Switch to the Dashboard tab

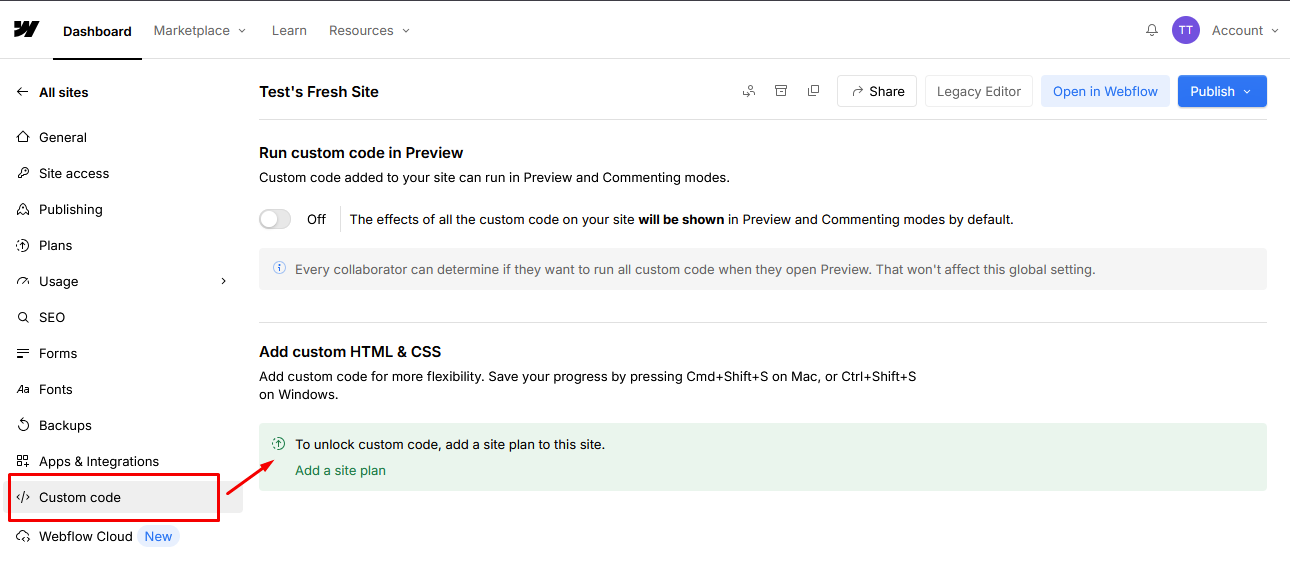click(97, 31)
